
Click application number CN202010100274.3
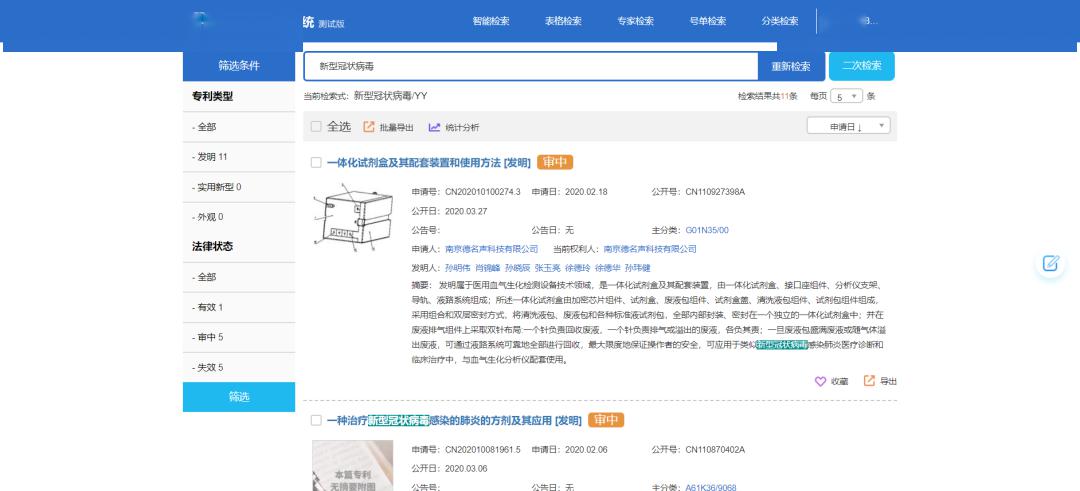point(483,191)
